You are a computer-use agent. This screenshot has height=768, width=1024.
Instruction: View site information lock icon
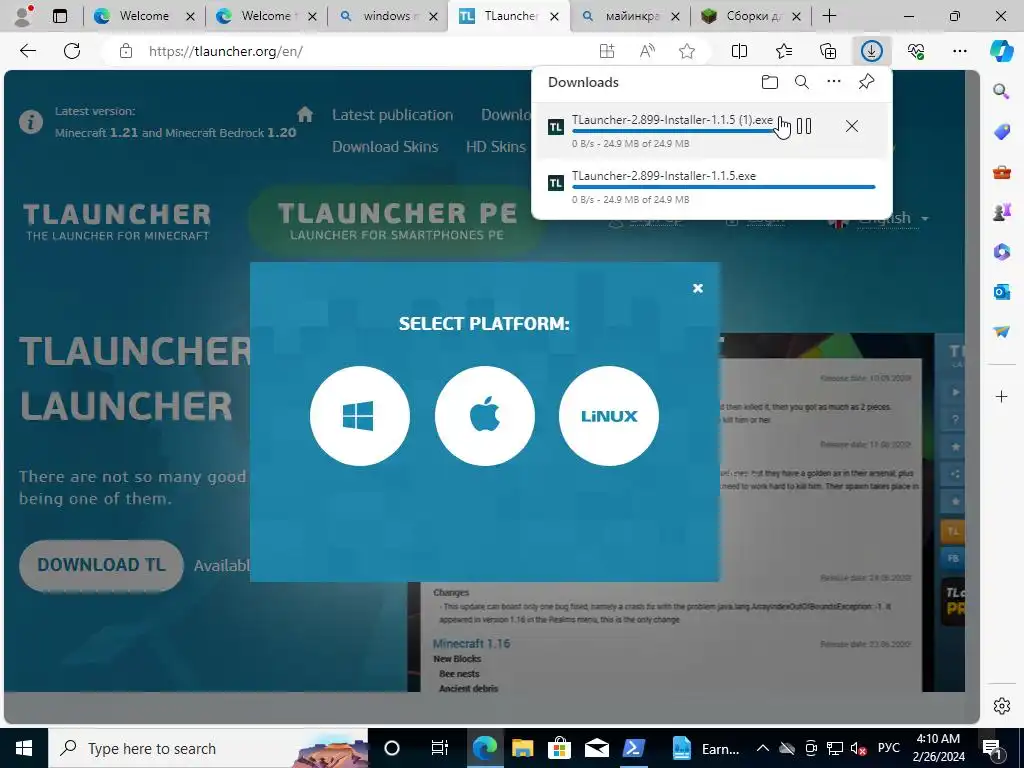(126, 51)
